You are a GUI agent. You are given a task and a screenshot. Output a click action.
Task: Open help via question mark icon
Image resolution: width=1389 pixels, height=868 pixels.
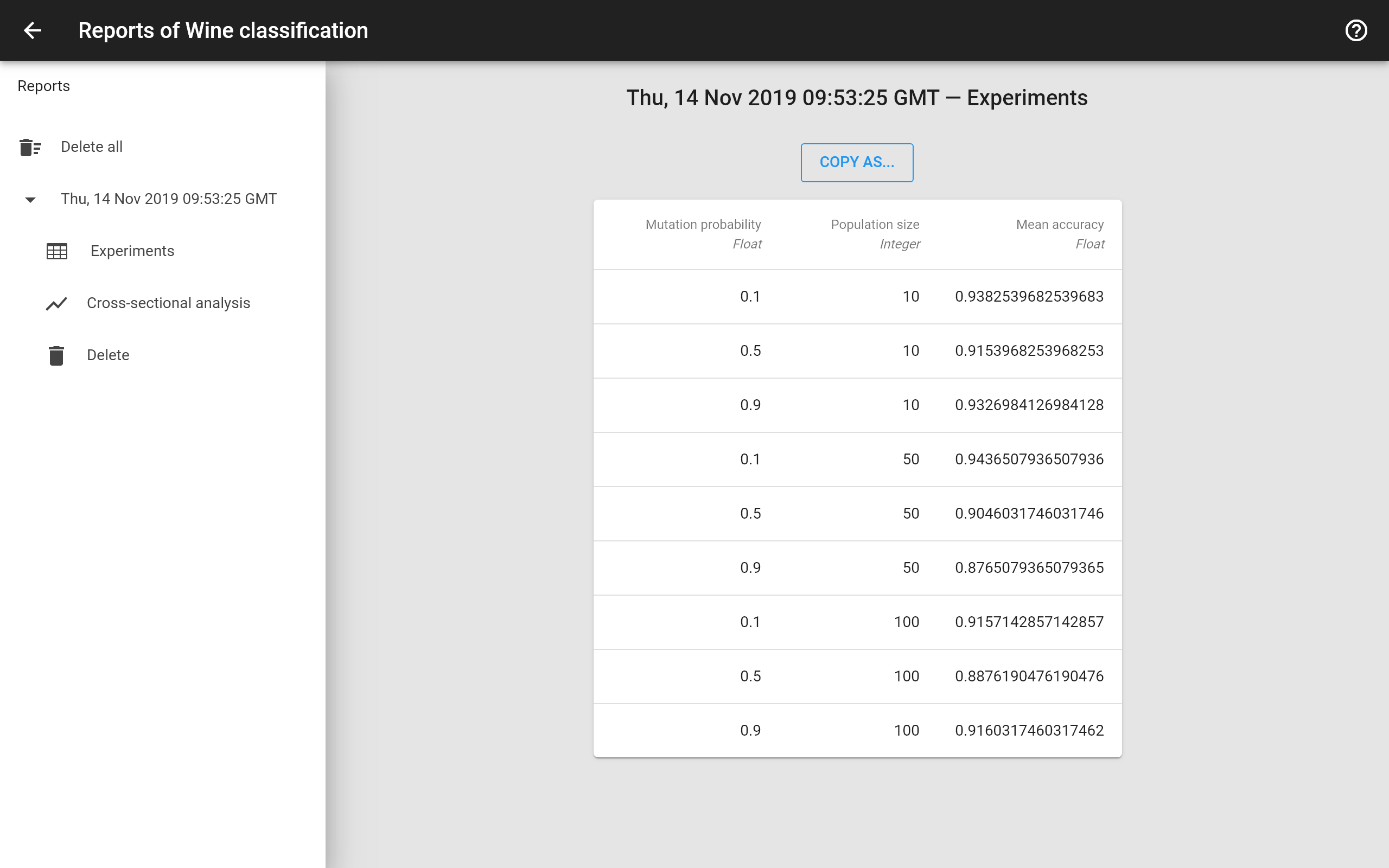click(x=1356, y=30)
